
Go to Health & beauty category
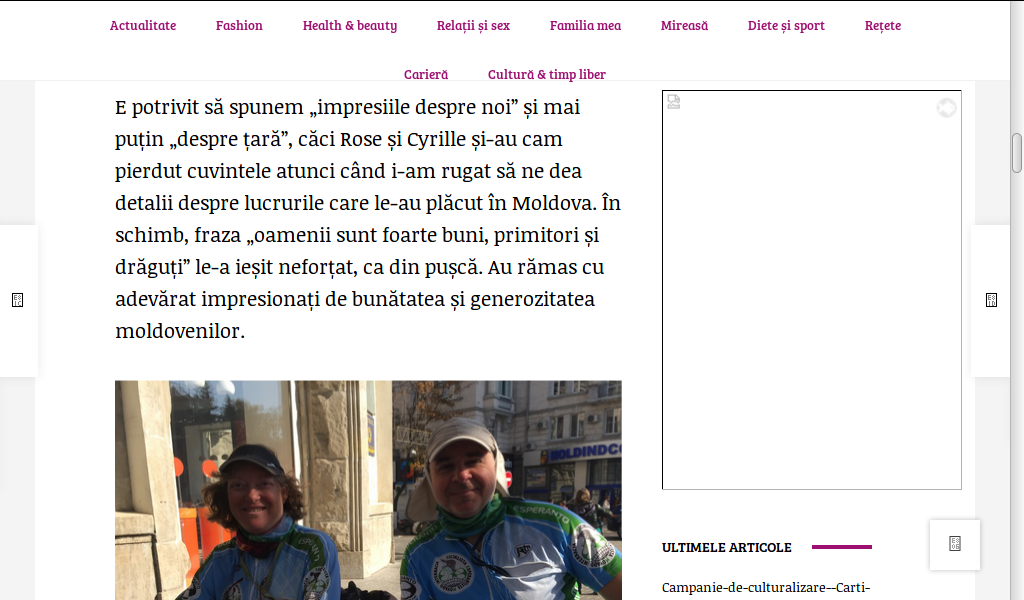click(x=349, y=25)
